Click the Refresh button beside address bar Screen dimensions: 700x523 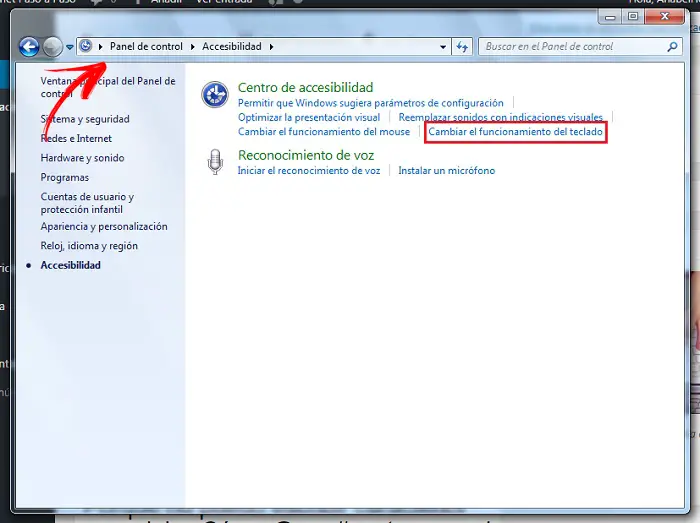tap(462, 46)
